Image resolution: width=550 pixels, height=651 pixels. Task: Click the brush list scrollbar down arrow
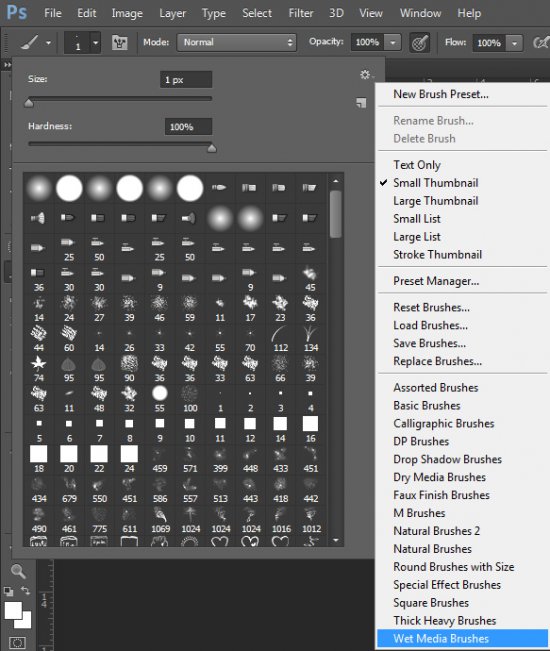point(335,540)
